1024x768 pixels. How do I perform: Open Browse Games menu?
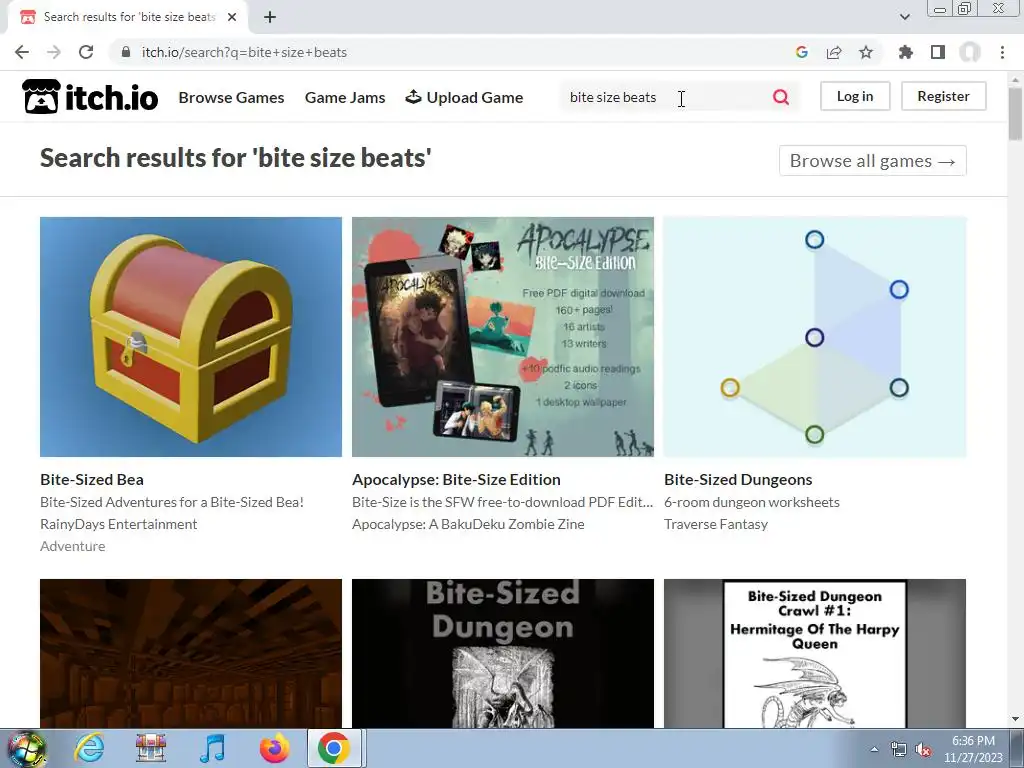[x=231, y=97]
